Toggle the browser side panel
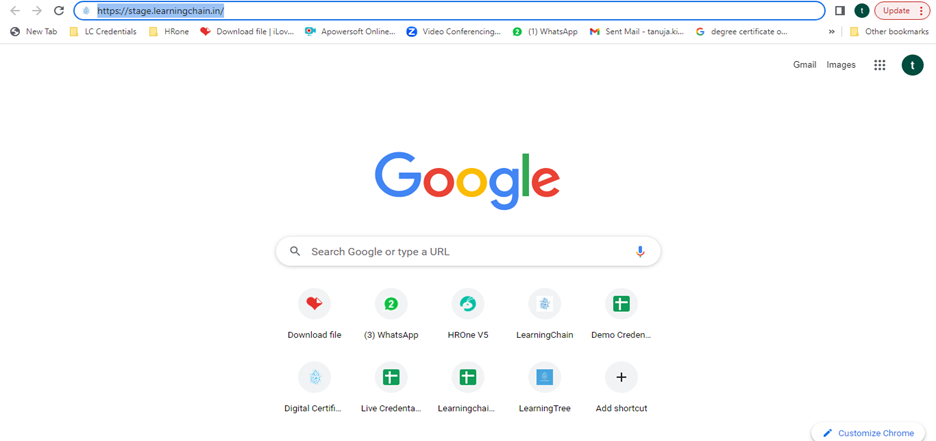 (840, 11)
